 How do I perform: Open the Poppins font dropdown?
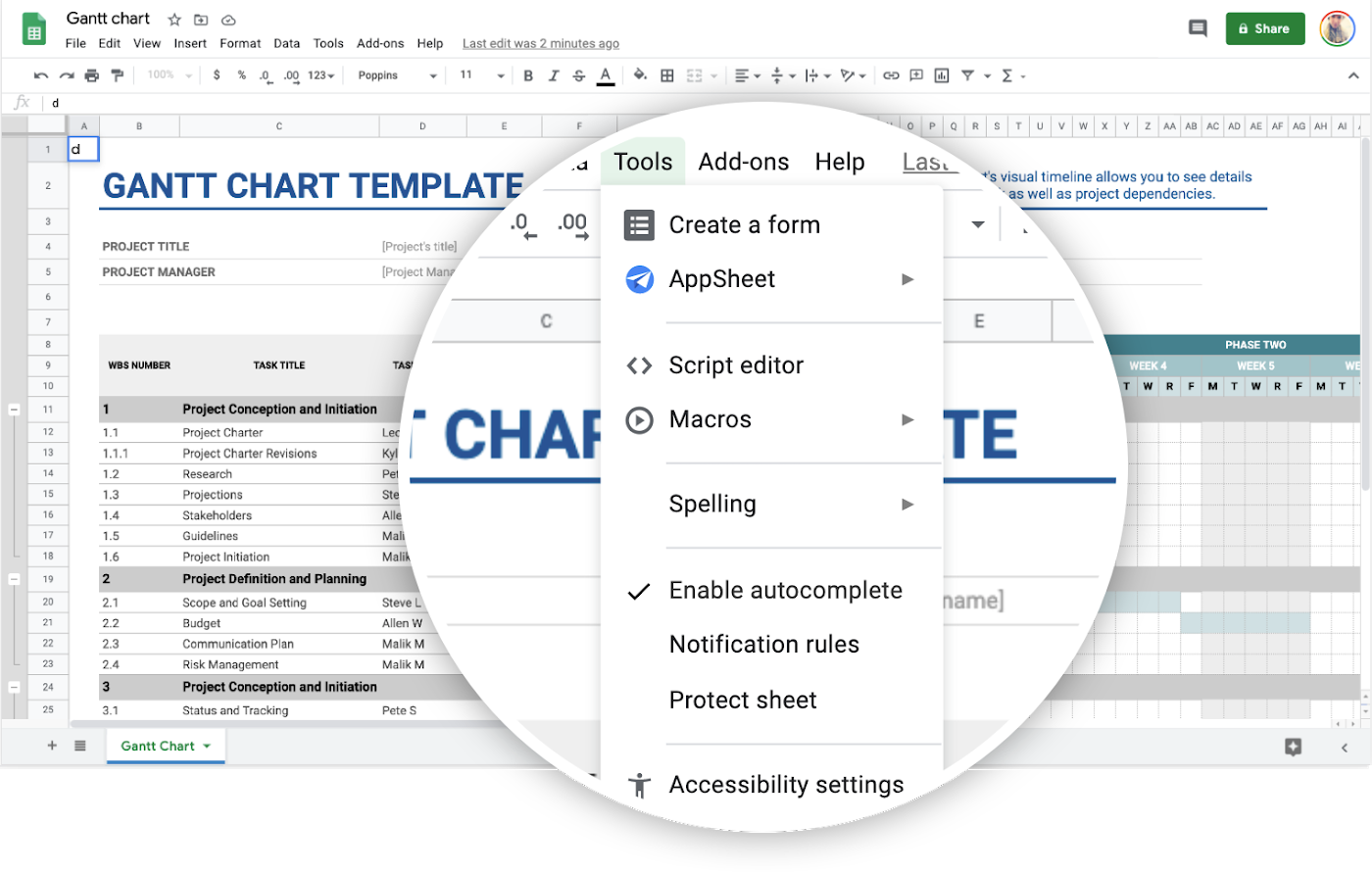pos(397,75)
